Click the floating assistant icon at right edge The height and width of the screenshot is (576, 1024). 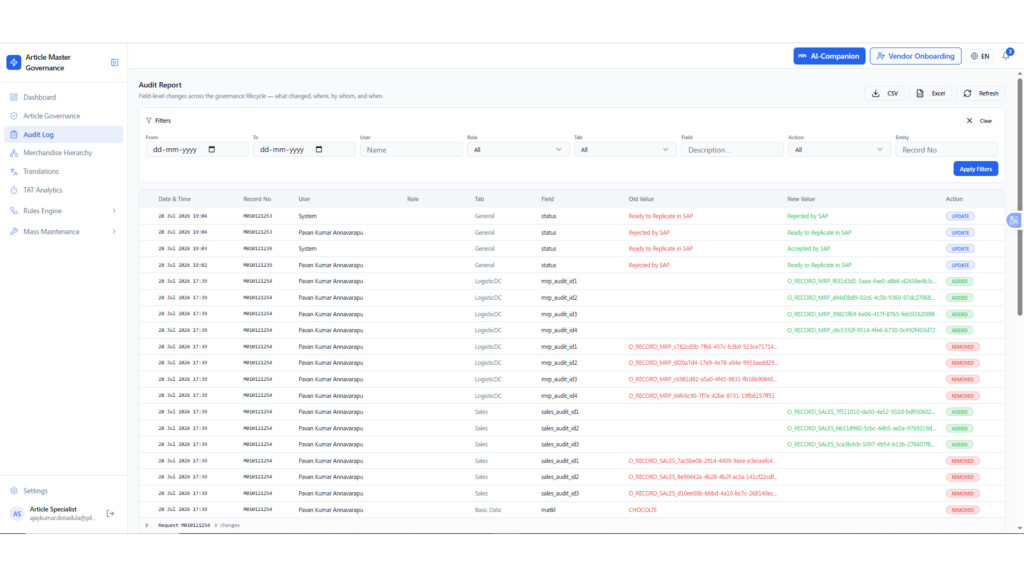(1014, 221)
